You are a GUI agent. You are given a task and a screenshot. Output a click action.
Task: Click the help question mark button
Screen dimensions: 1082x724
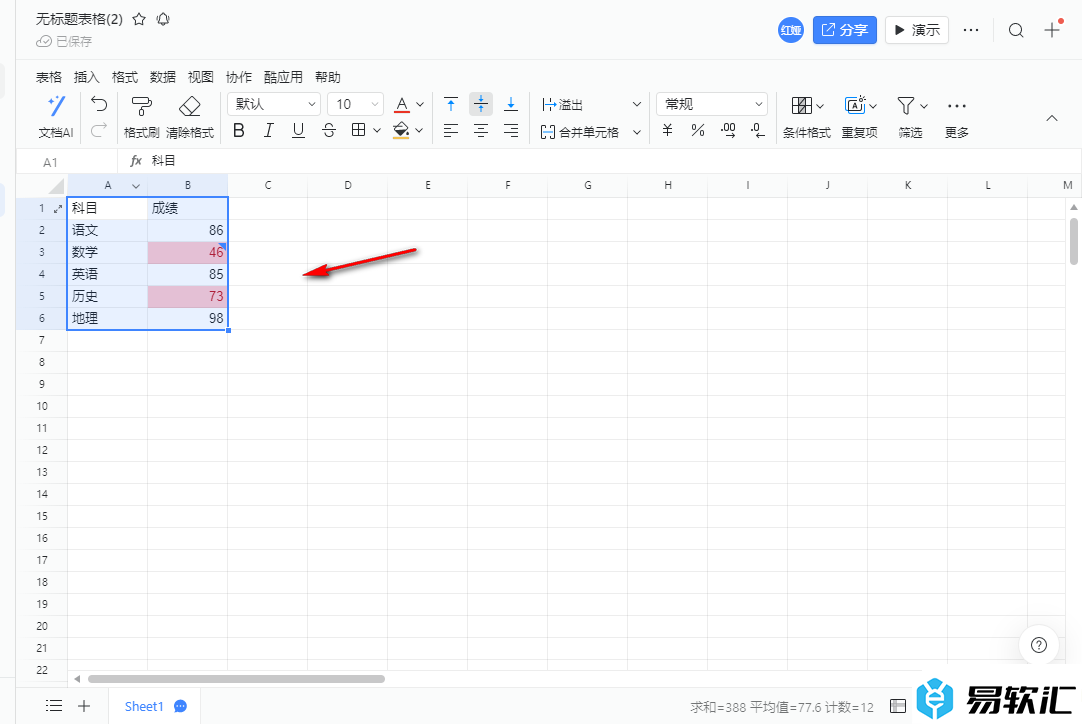click(1039, 645)
